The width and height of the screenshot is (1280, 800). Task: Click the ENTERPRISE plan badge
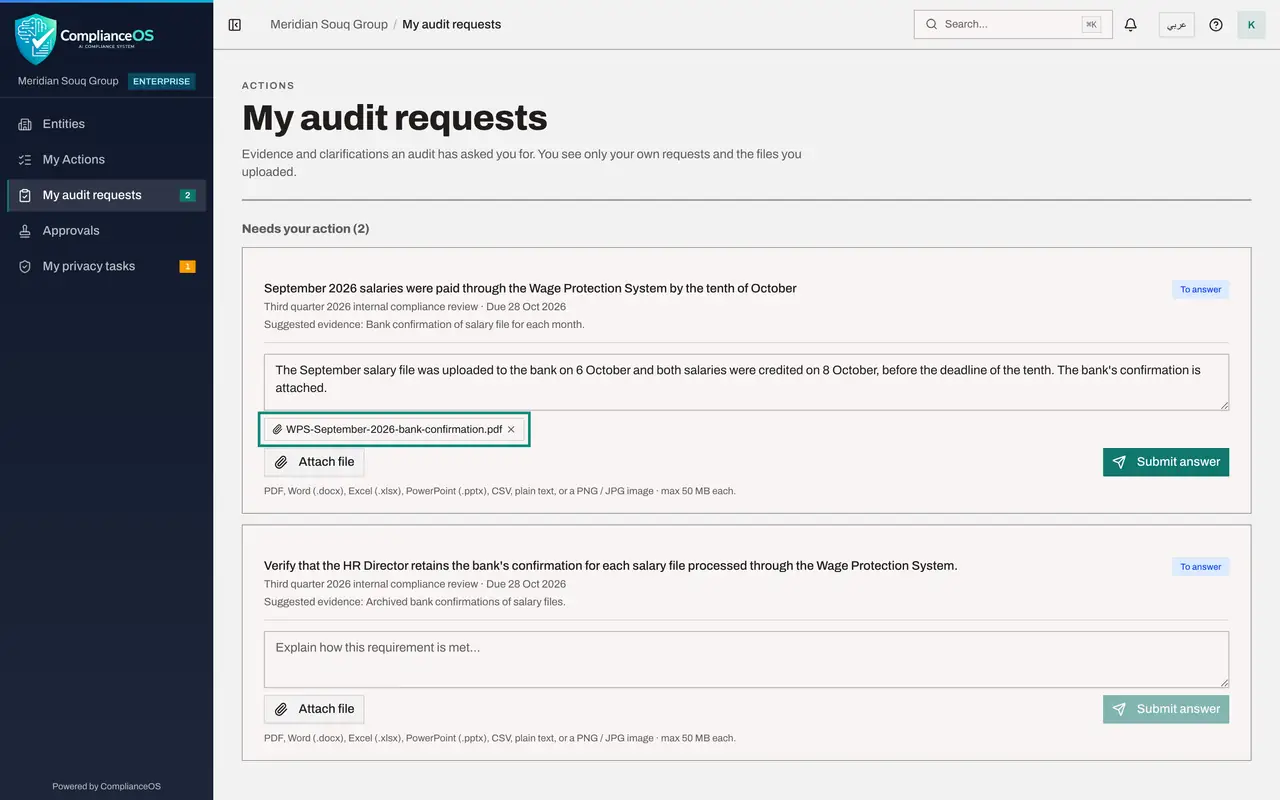(x=161, y=81)
